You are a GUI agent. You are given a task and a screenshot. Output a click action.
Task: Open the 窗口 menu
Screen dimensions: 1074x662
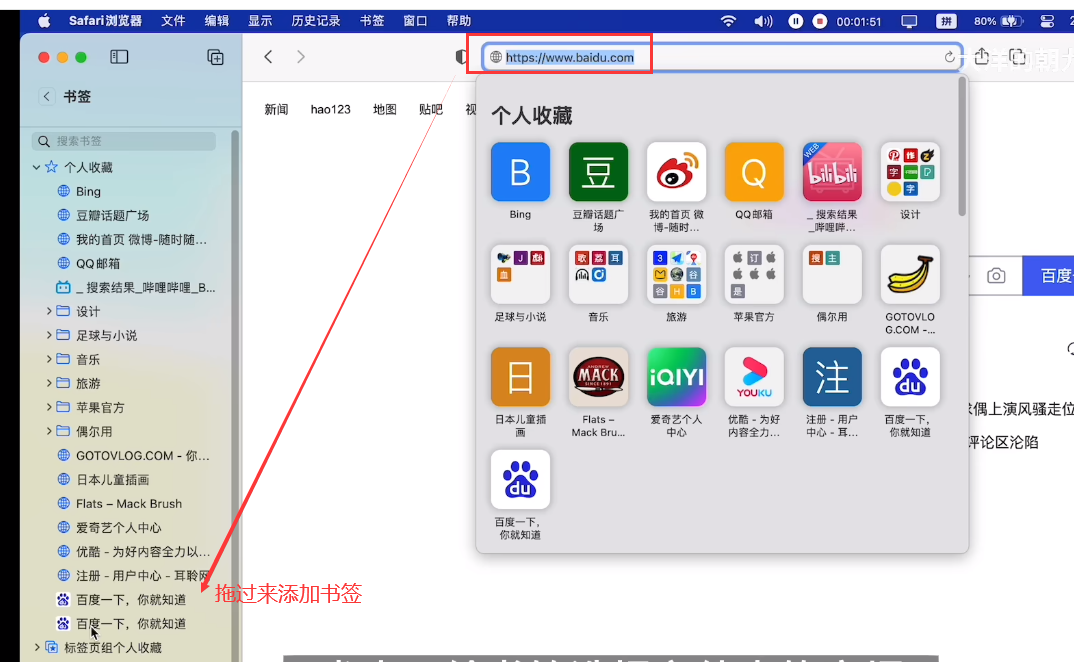(x=415, y=21)
